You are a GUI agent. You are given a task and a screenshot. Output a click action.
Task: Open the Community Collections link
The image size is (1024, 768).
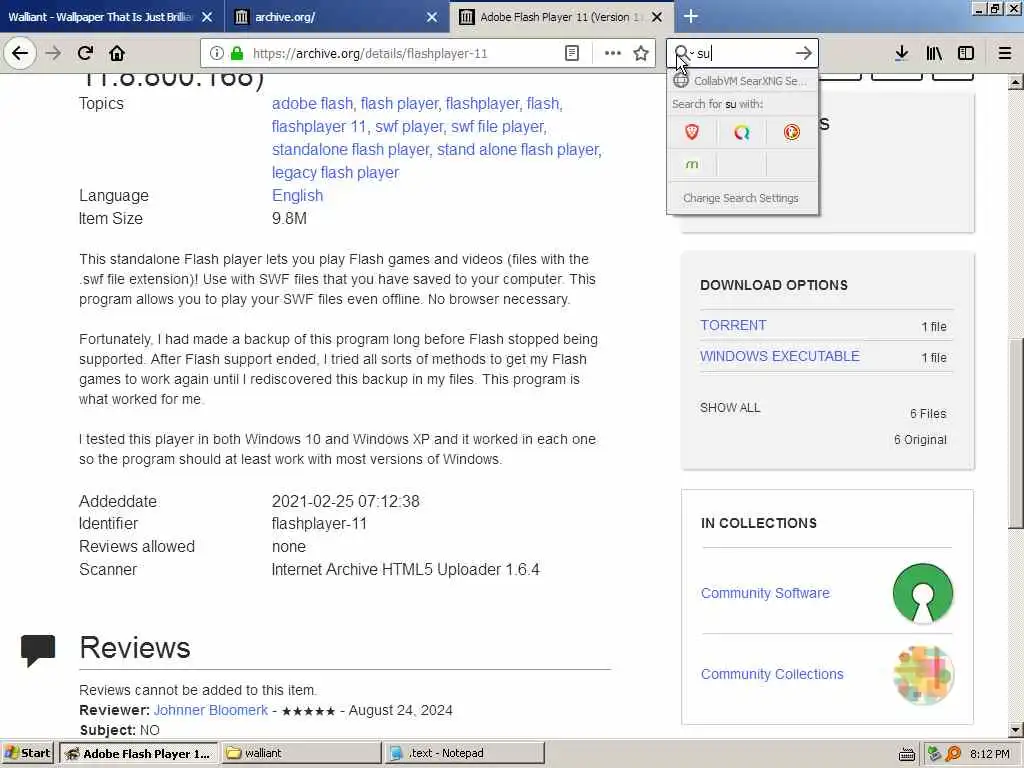coord(772,674)
